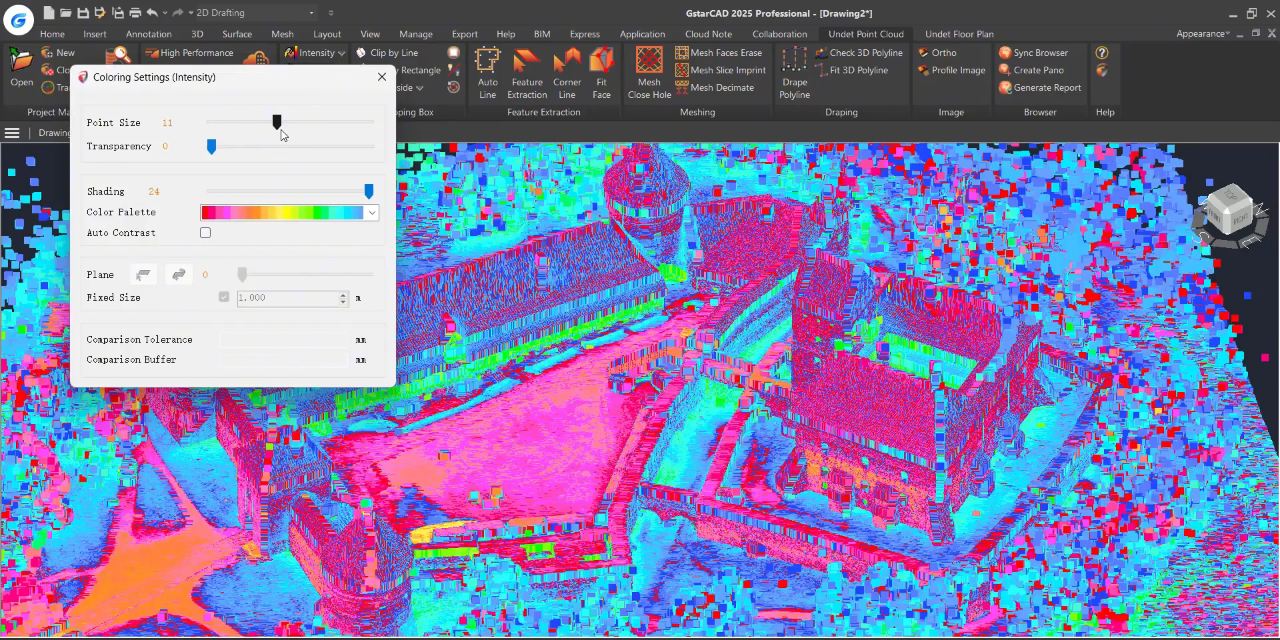Click the Print icon in quick access toolbar
The image size is (1280, 640).
135,13
